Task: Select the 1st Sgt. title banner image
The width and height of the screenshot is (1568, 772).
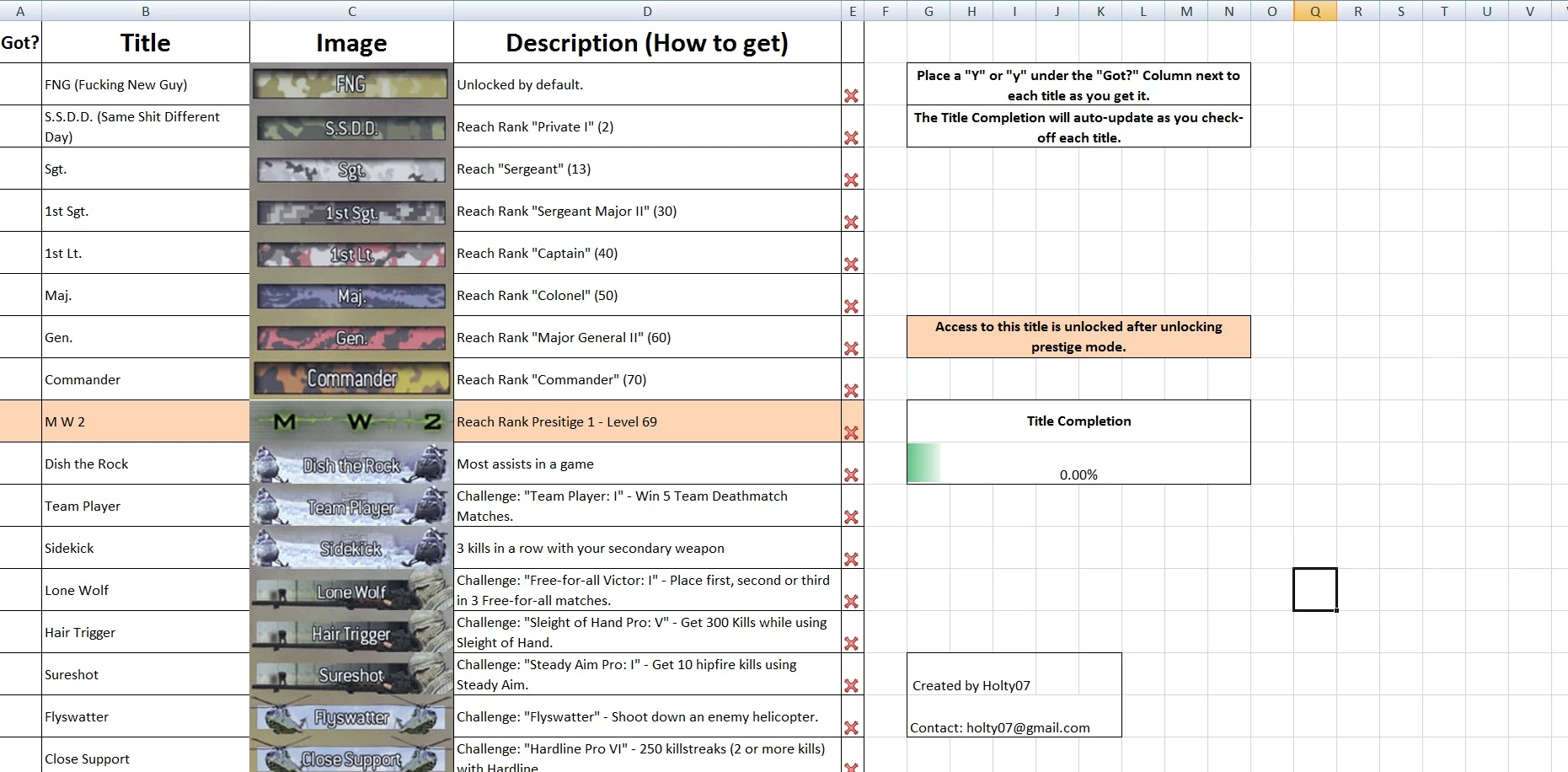Action: click(x=351, y=211)
